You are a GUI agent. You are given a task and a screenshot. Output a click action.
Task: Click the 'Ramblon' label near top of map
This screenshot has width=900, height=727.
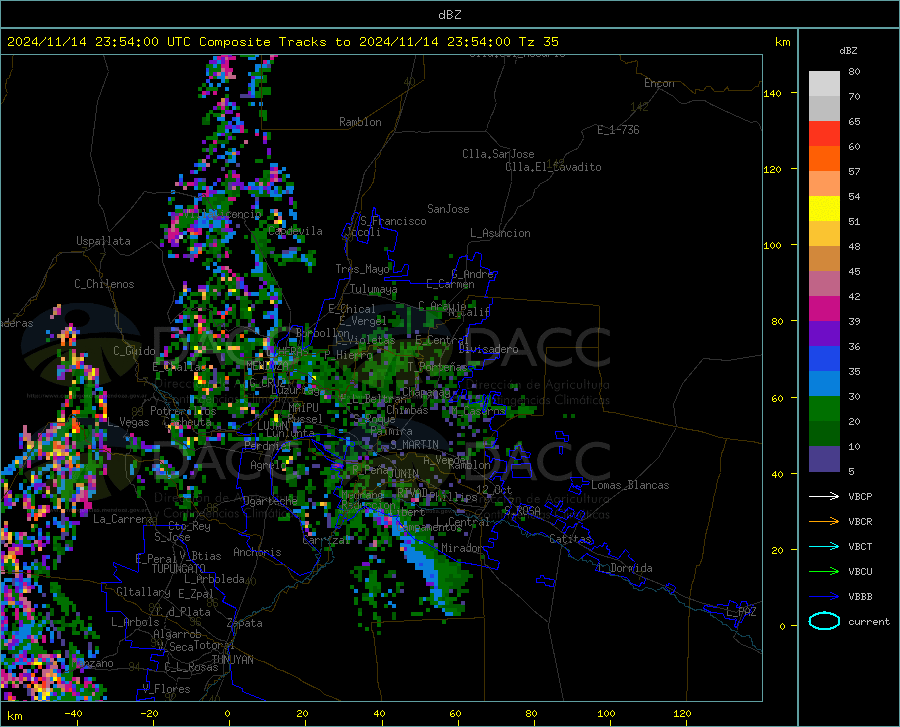360,122
